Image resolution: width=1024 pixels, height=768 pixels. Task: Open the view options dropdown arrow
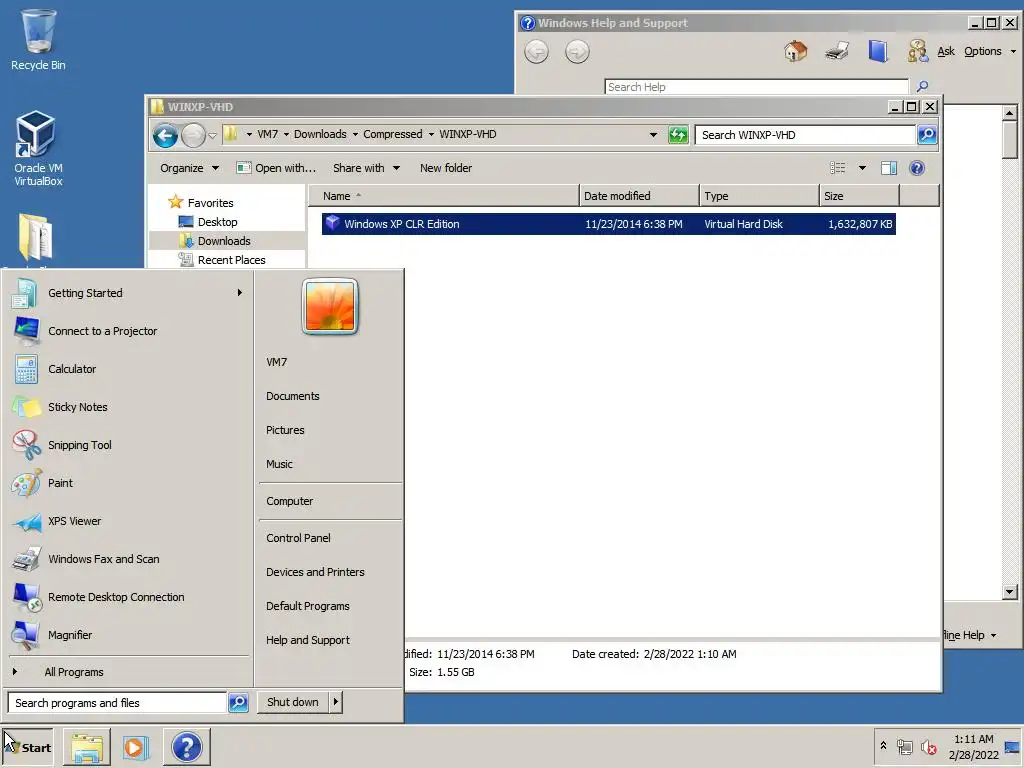862,168
